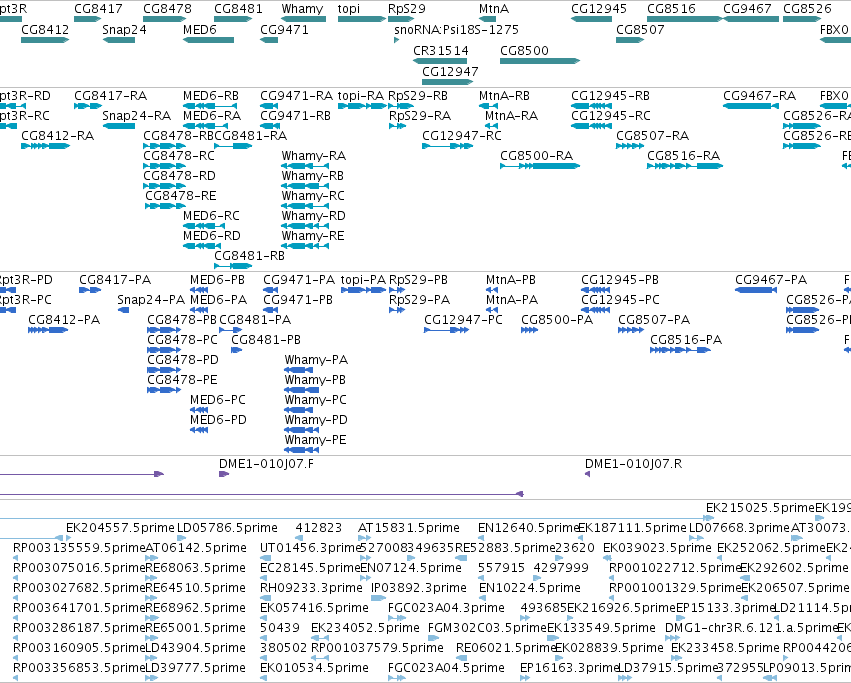The height and width of the screenshot is (683, 851).
Task: Click the CR31514 gene label
Action: 440,50
